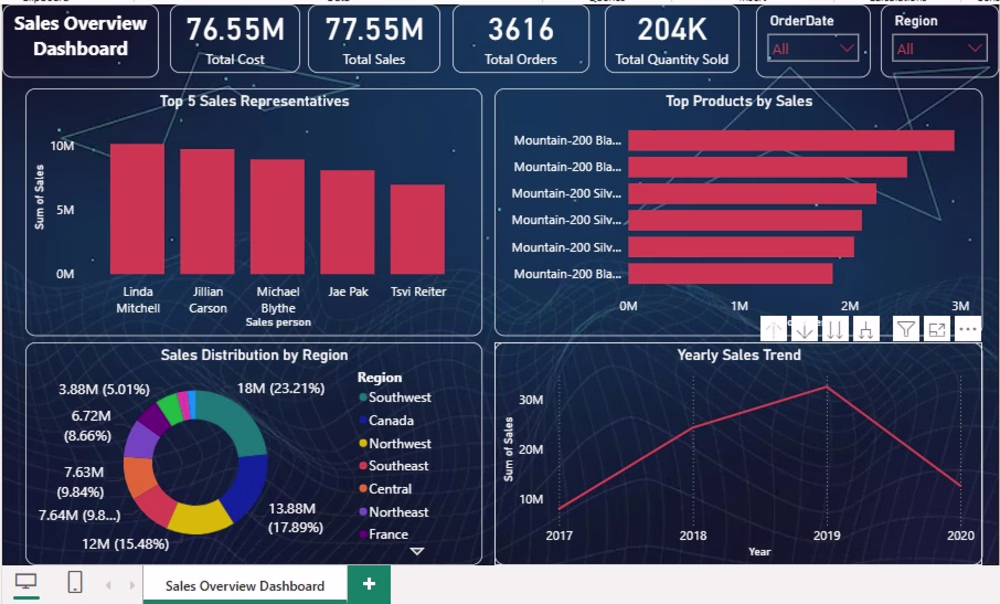Go to next level in hierarchy icon
Viewport: 1000px width, 604px height.
point(835,330)
